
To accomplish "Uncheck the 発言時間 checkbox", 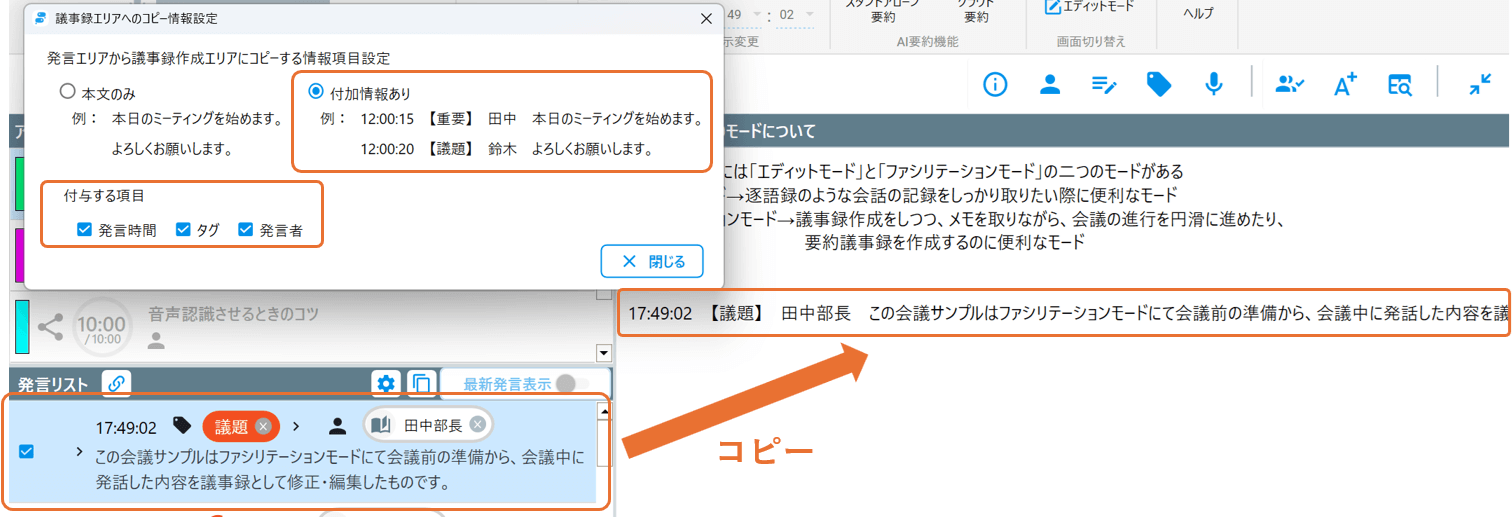I will click(x=85, y=230).
